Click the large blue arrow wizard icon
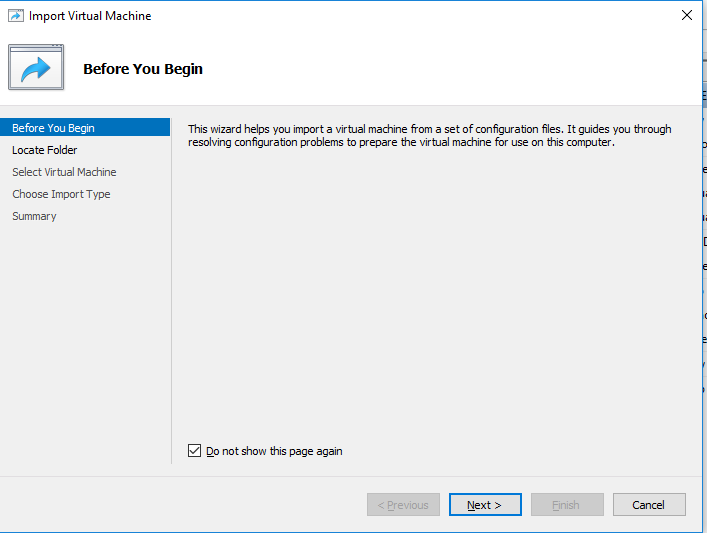Image resolution: width=707 pixels, height=533 pixels. (36, 67)
